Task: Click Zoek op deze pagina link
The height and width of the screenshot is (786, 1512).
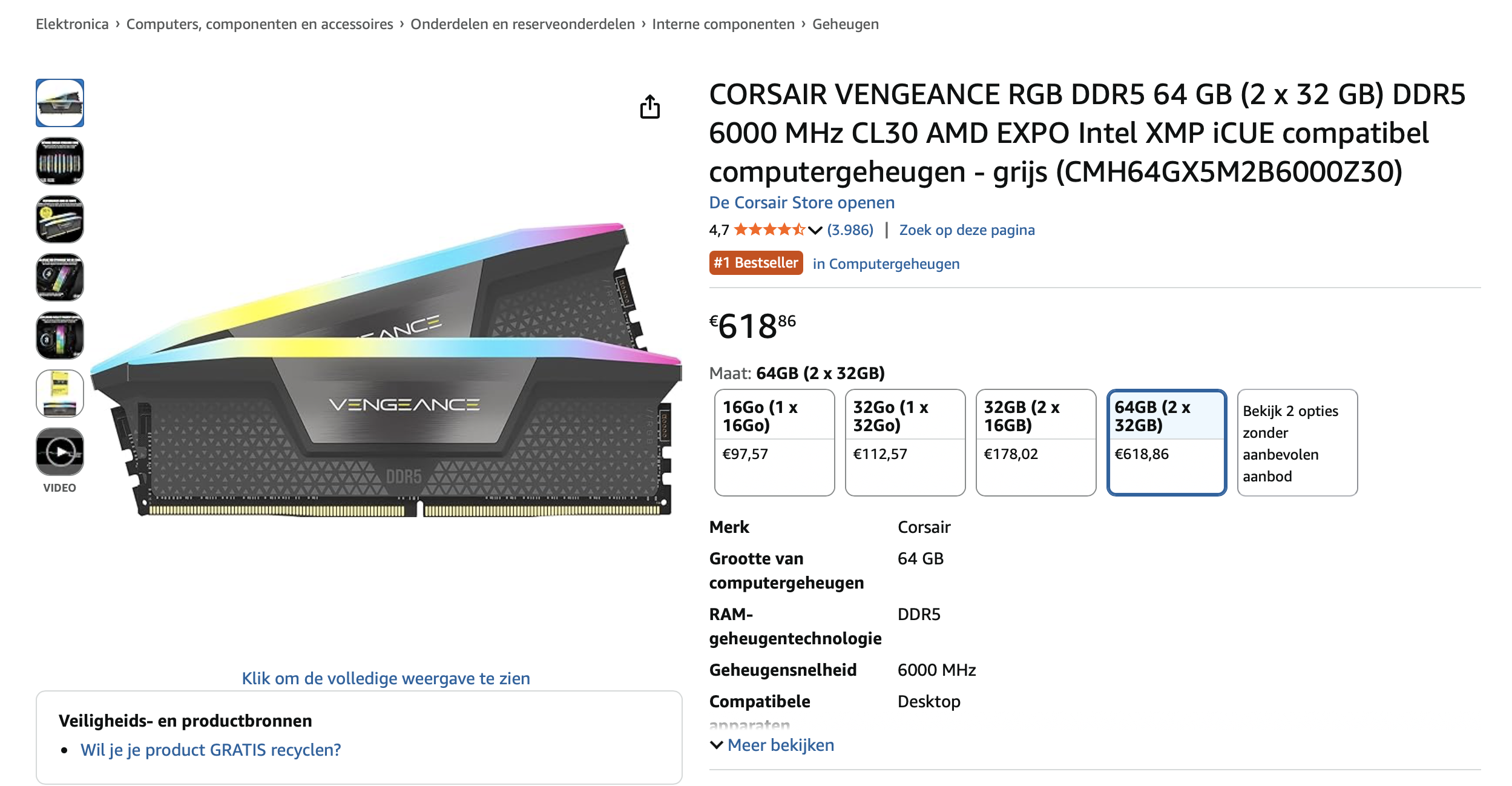Action: point(967,230)
